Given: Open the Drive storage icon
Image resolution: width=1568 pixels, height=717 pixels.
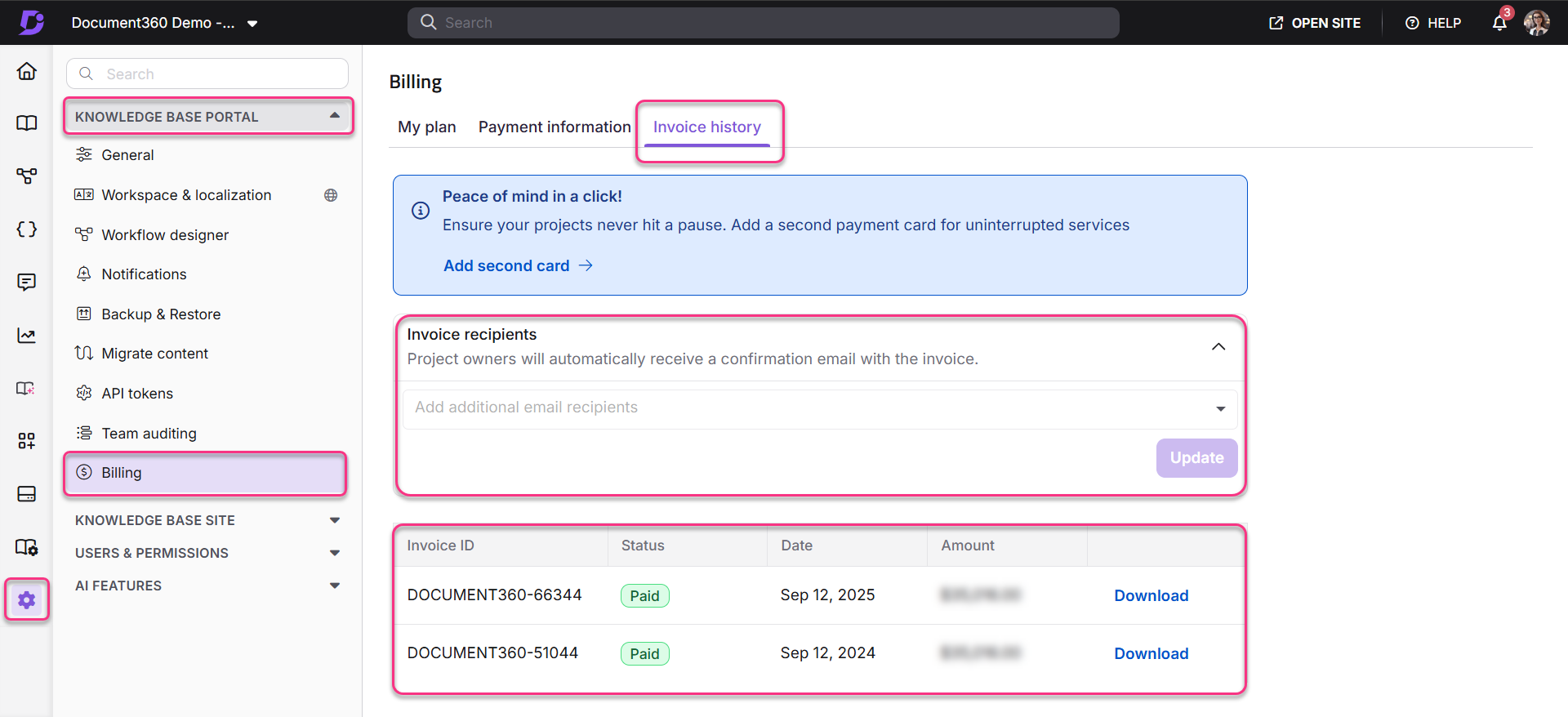Looking at the screenshot, I should [27, 494].
